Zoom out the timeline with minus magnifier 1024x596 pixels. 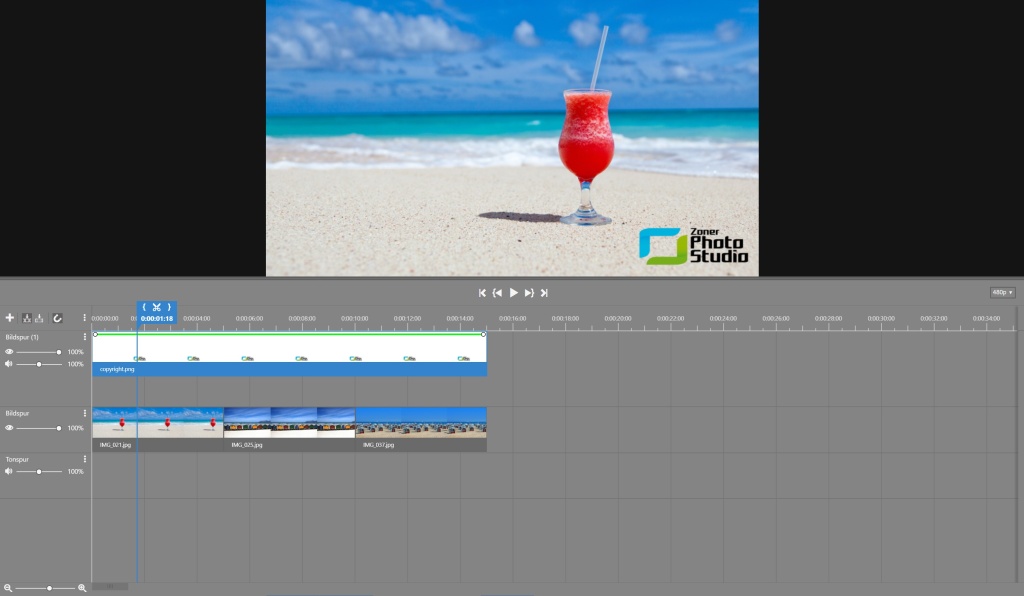pos(8,588)
